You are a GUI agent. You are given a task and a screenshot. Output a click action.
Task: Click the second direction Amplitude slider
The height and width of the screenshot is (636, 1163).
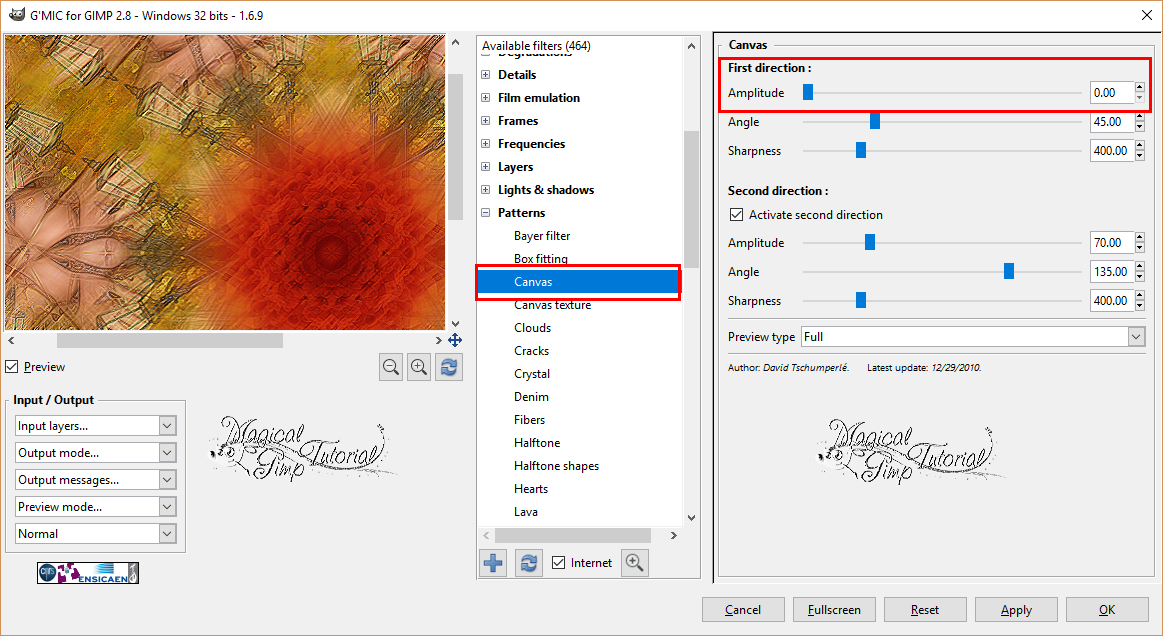868,241
